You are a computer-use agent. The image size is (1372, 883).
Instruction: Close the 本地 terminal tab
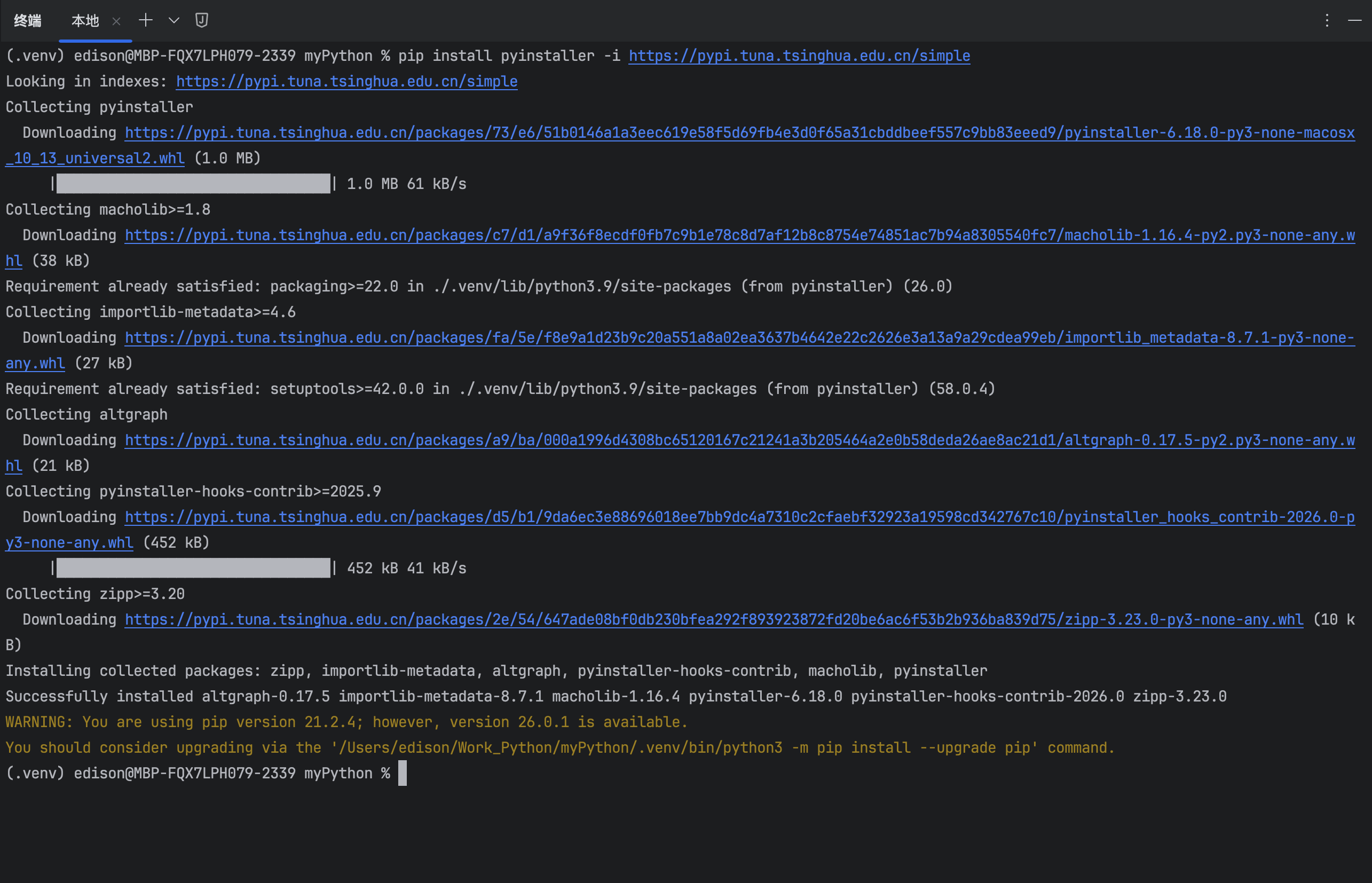(x=116, y=22)
